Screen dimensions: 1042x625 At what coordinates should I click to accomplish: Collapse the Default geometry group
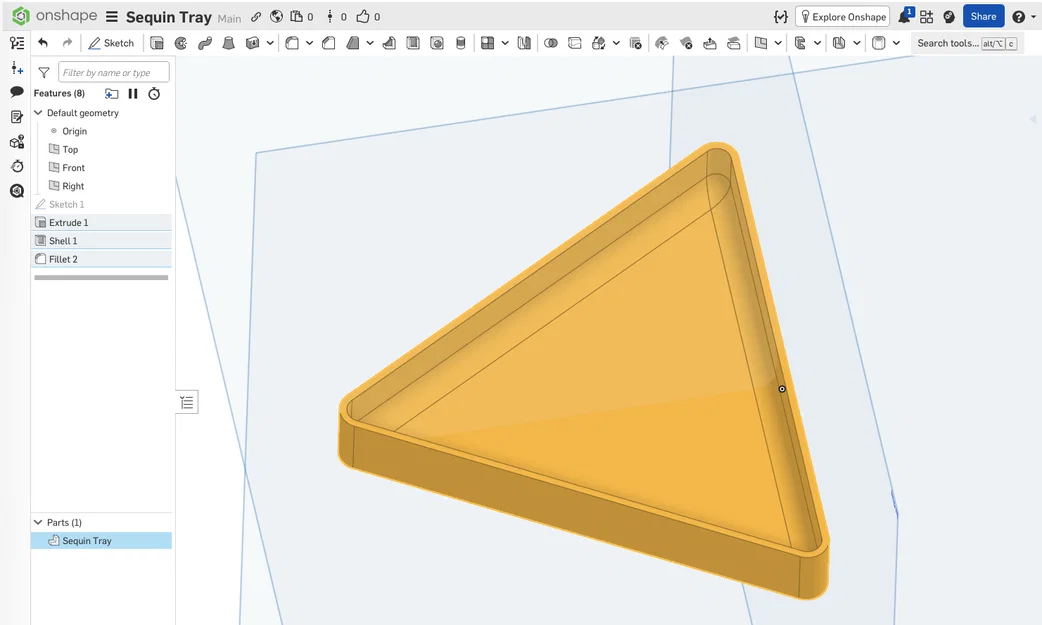coord(38,112)
